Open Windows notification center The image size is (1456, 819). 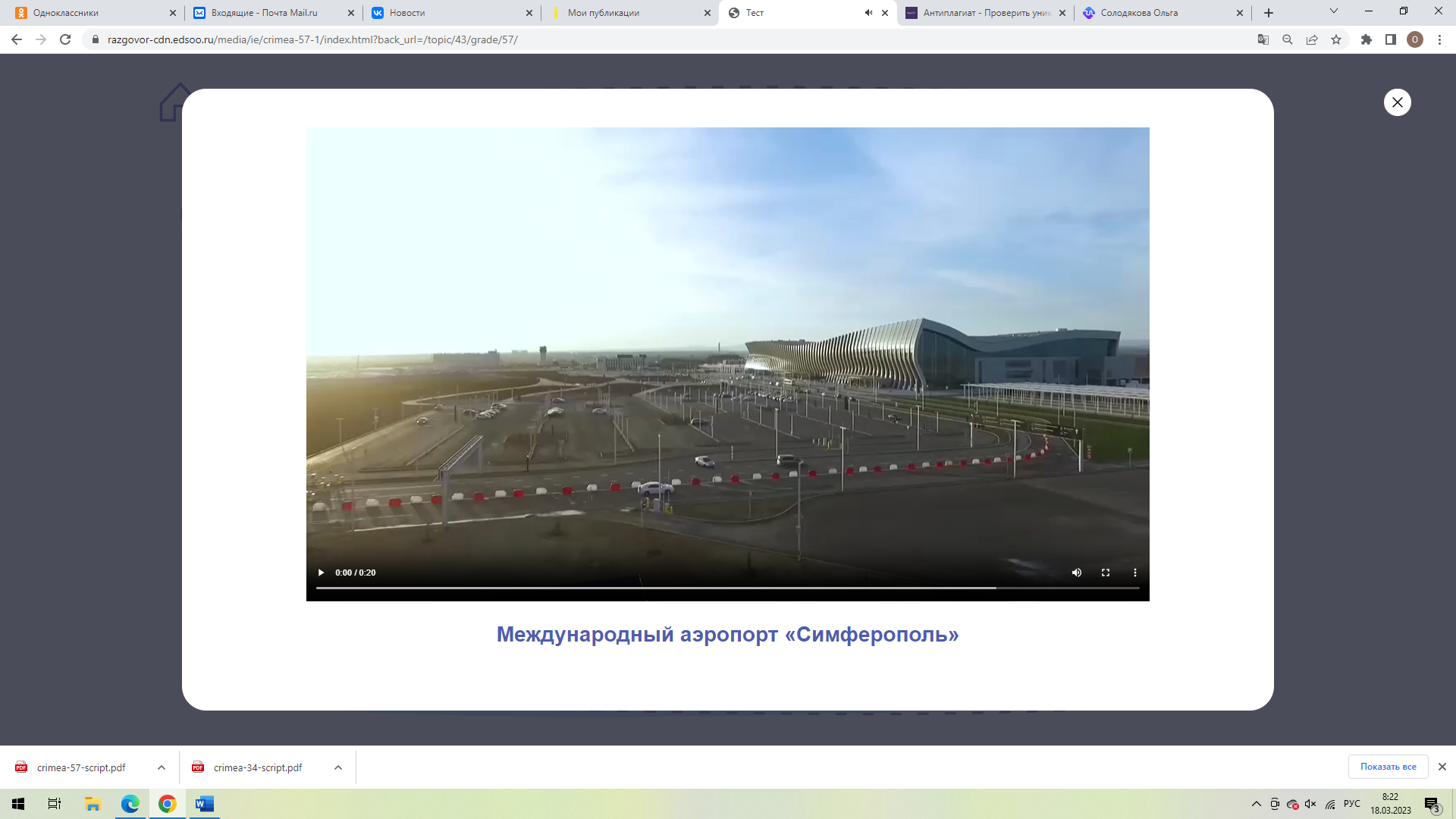[x=1432, y=804]
